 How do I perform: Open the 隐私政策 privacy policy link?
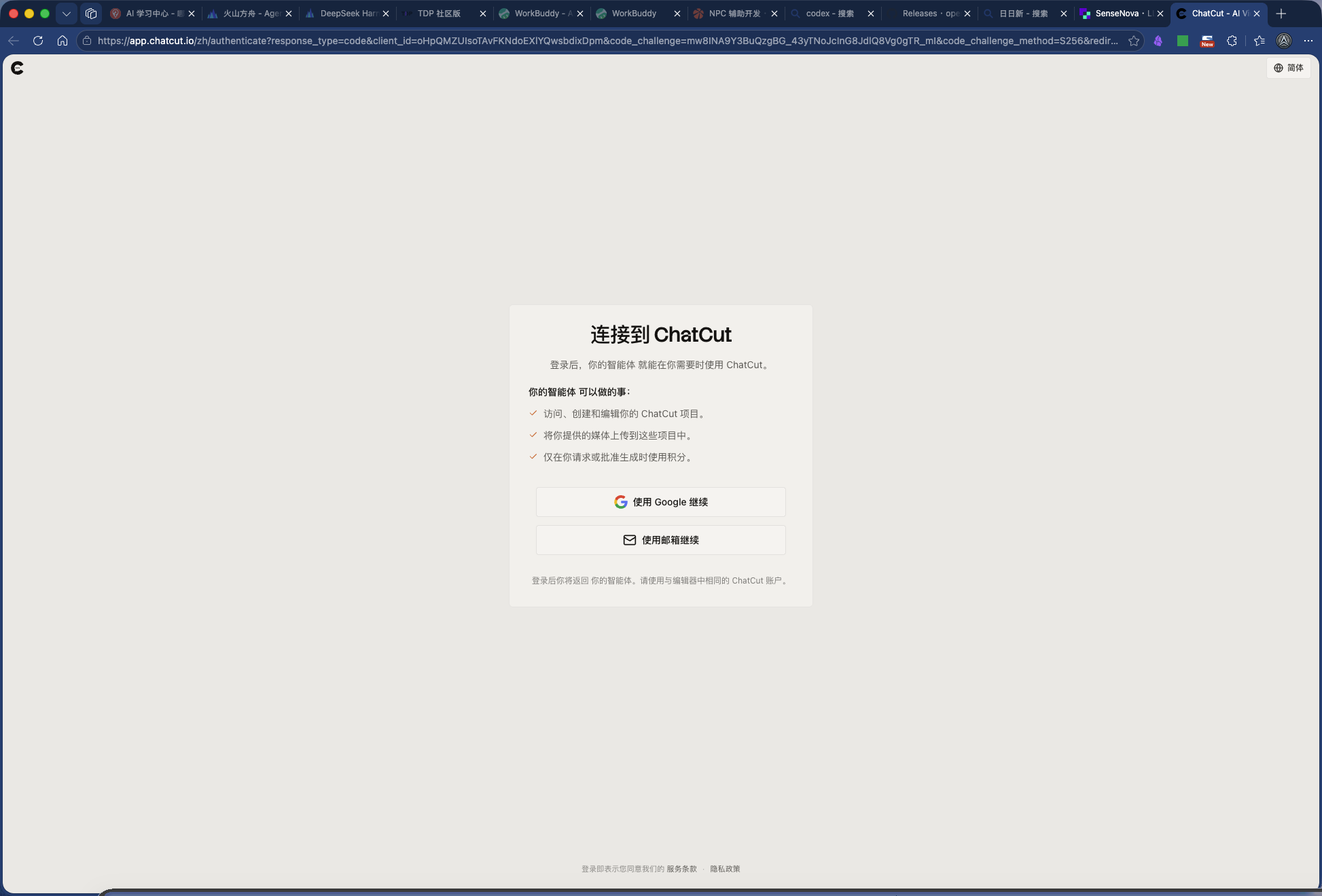pyautogui.click(x=725, y=869)
